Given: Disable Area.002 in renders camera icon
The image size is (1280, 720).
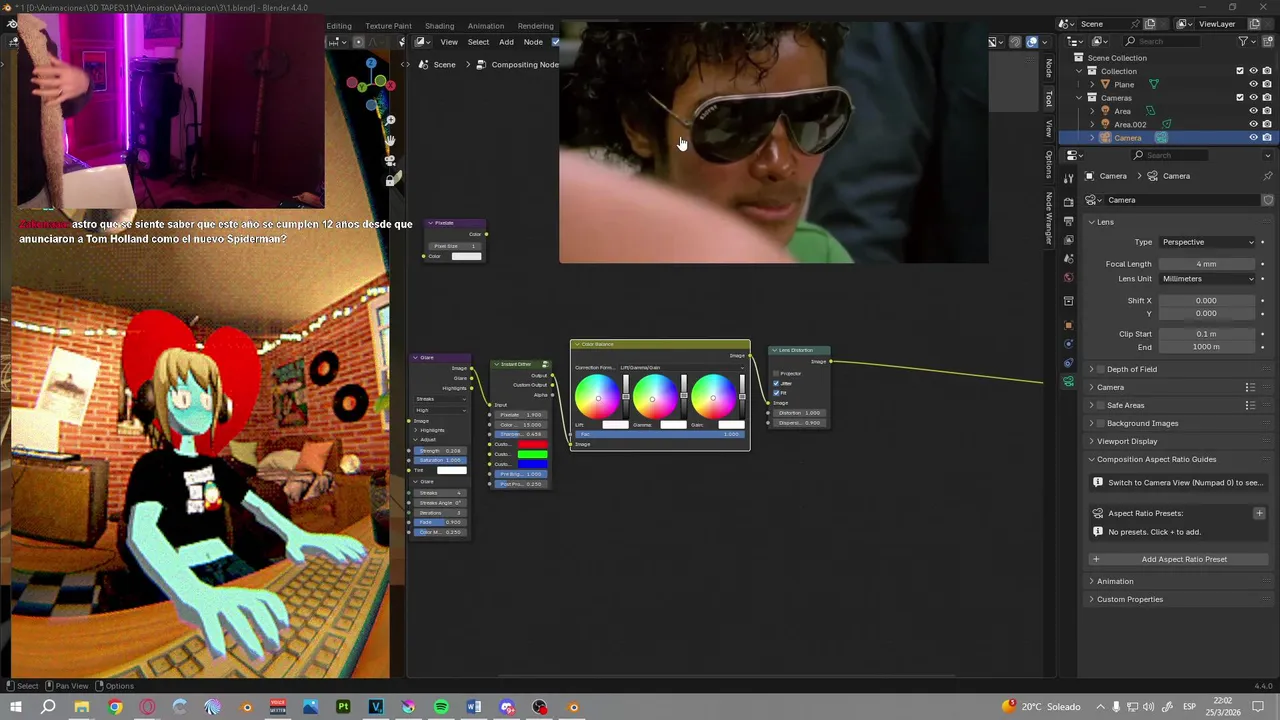Looking at the screenshot, I should (x=1267, y=124).
